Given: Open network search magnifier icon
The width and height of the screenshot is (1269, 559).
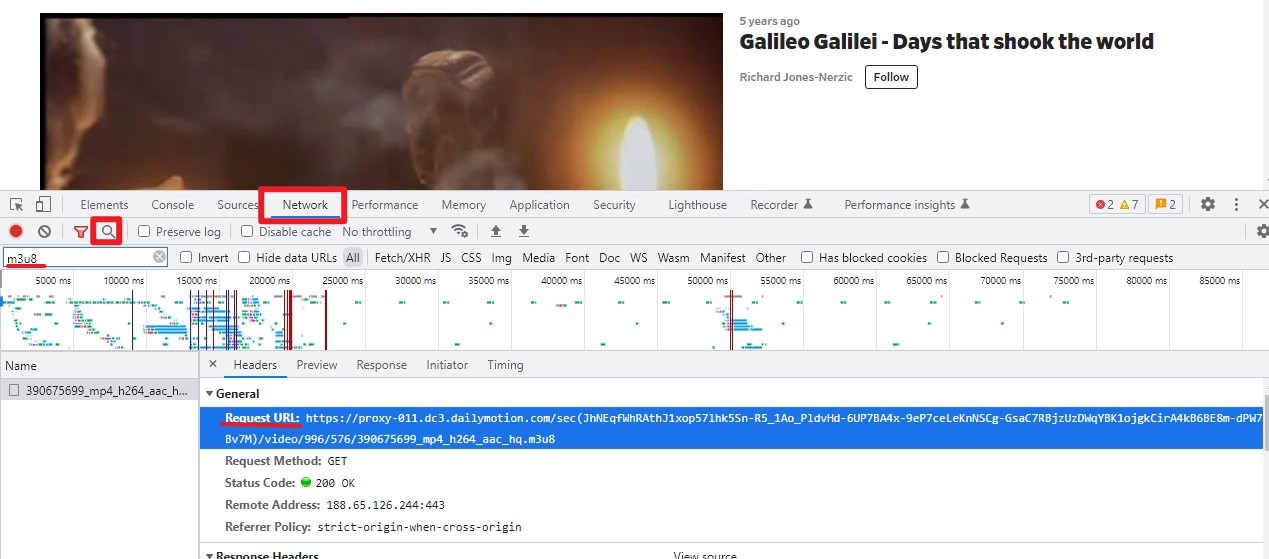Looking at the screenshot, I should pyautogui.click(x=107, y=231).
